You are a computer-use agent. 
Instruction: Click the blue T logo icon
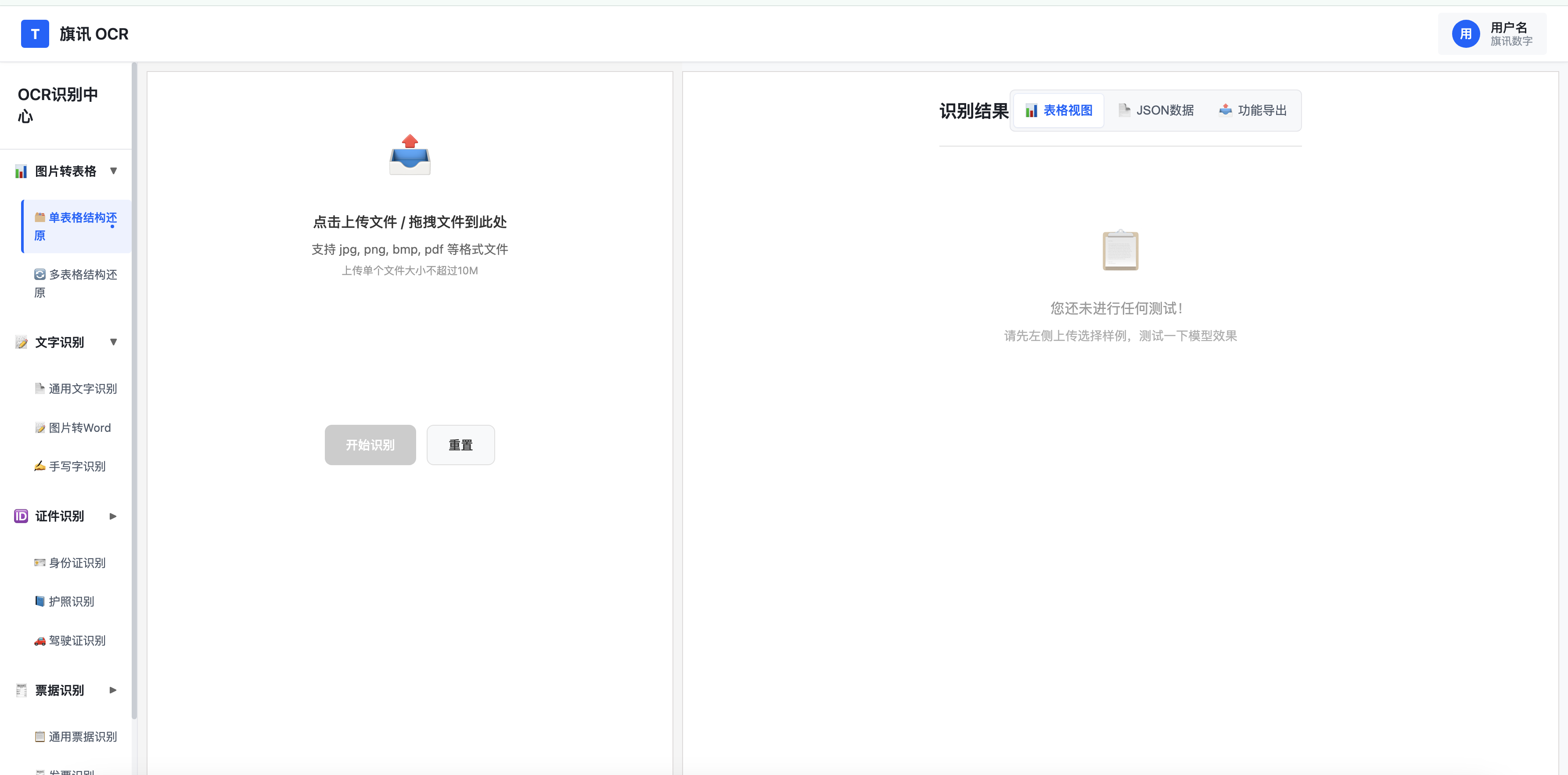35,34
